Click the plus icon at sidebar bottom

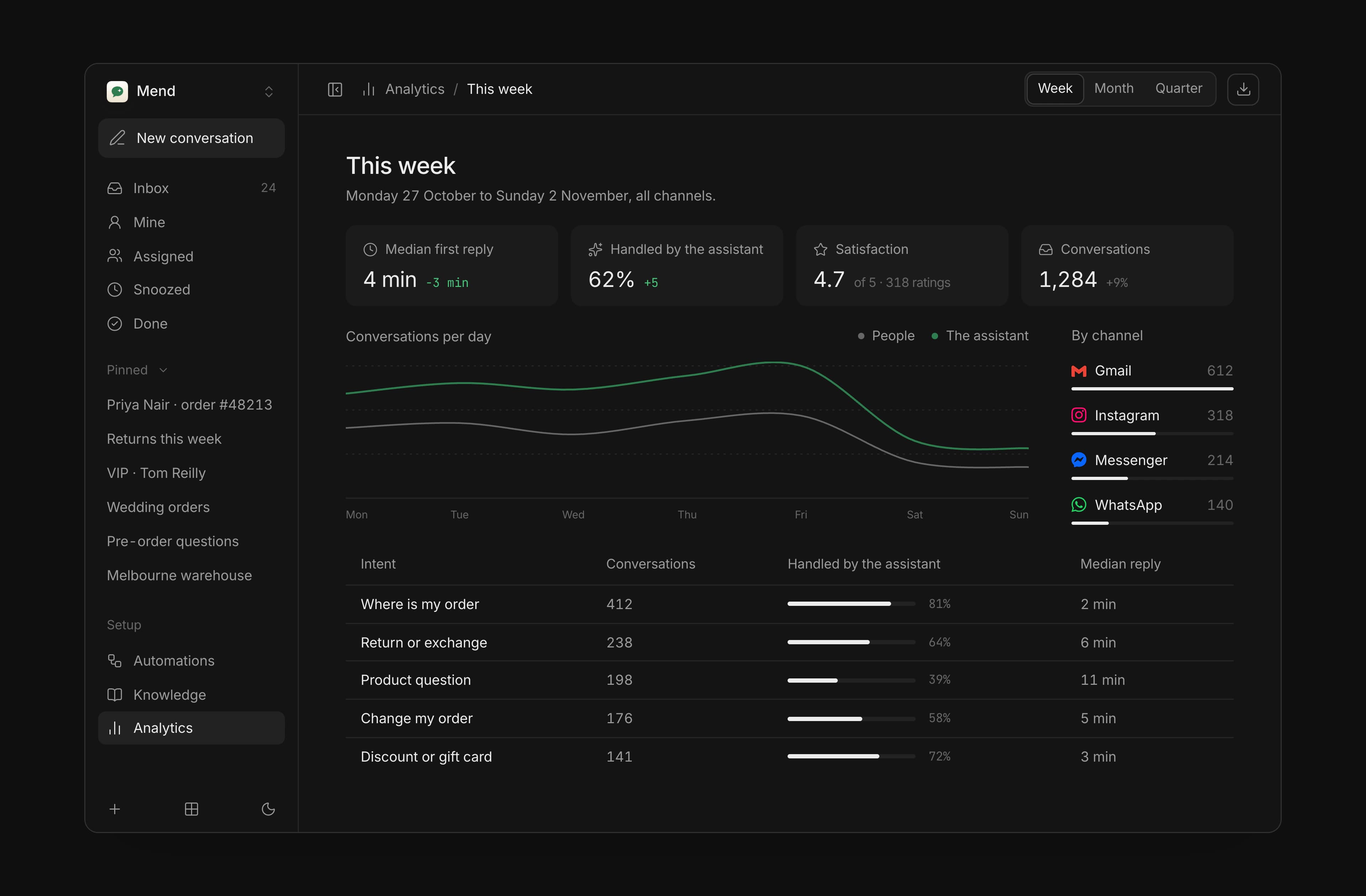(115, 809)
